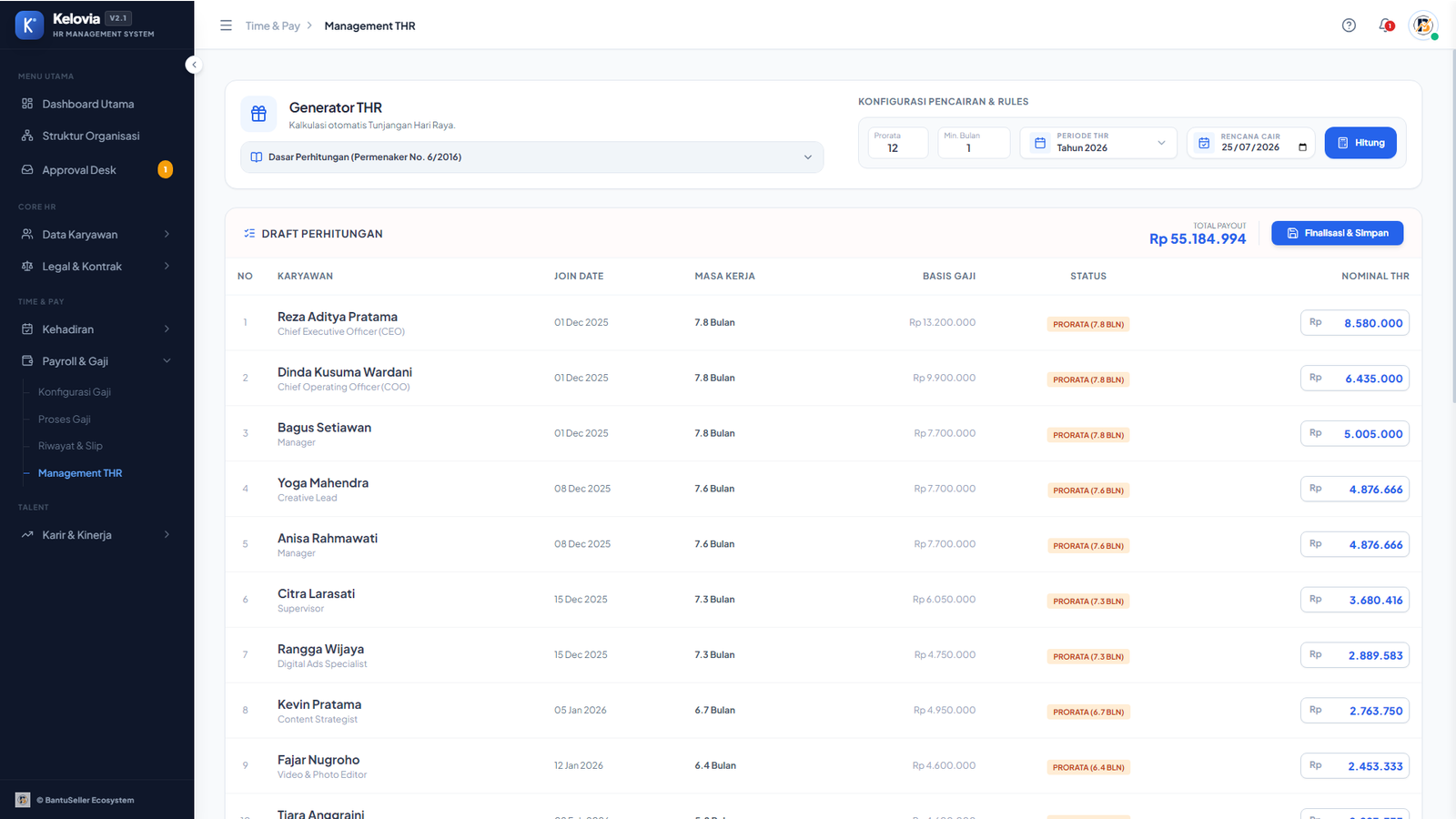Viewport: 1456px width, 819px height.
Task: Click the Periode THR calendar icon
Action: click(1040, 143)
